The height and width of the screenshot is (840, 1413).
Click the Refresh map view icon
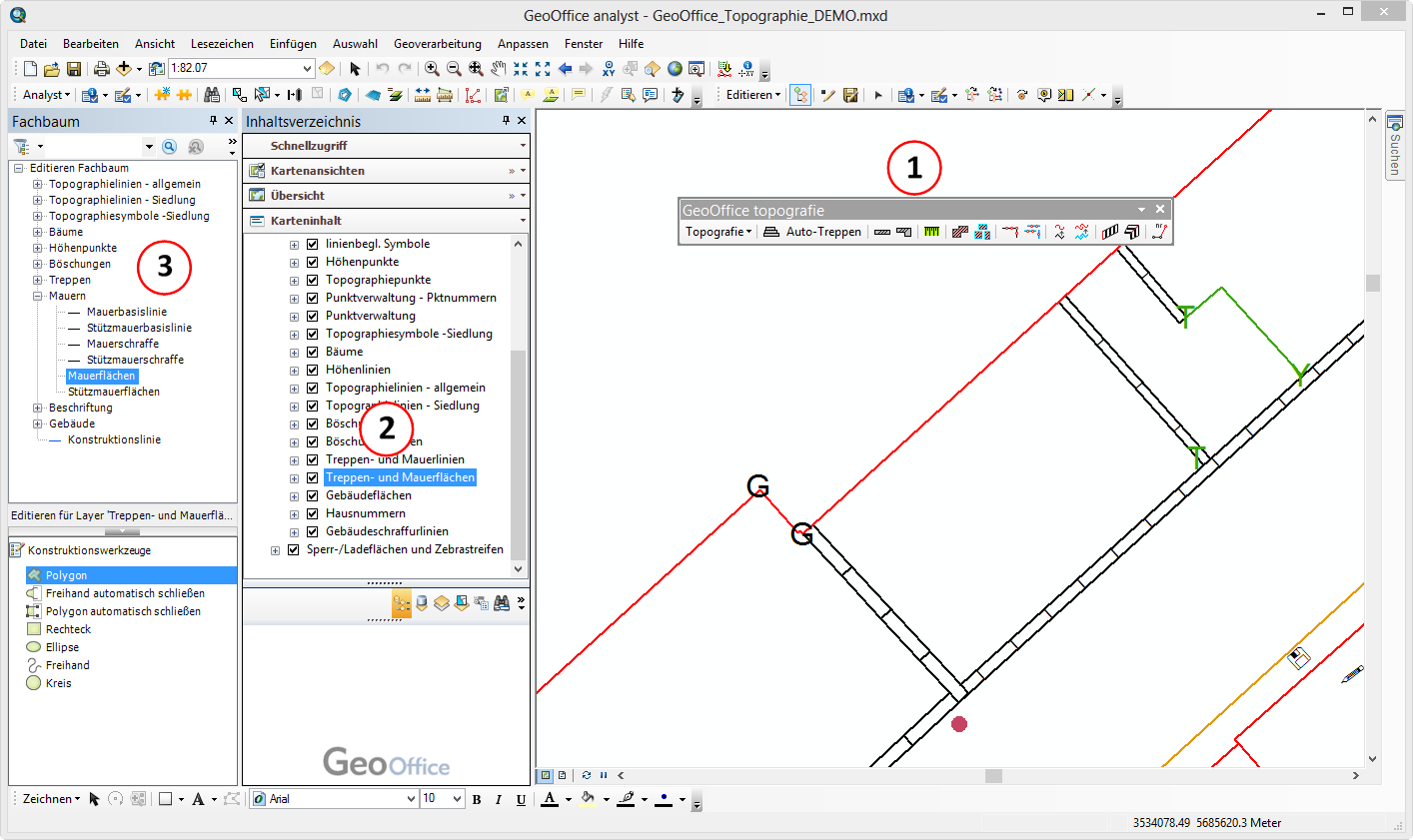coord(587,775)
